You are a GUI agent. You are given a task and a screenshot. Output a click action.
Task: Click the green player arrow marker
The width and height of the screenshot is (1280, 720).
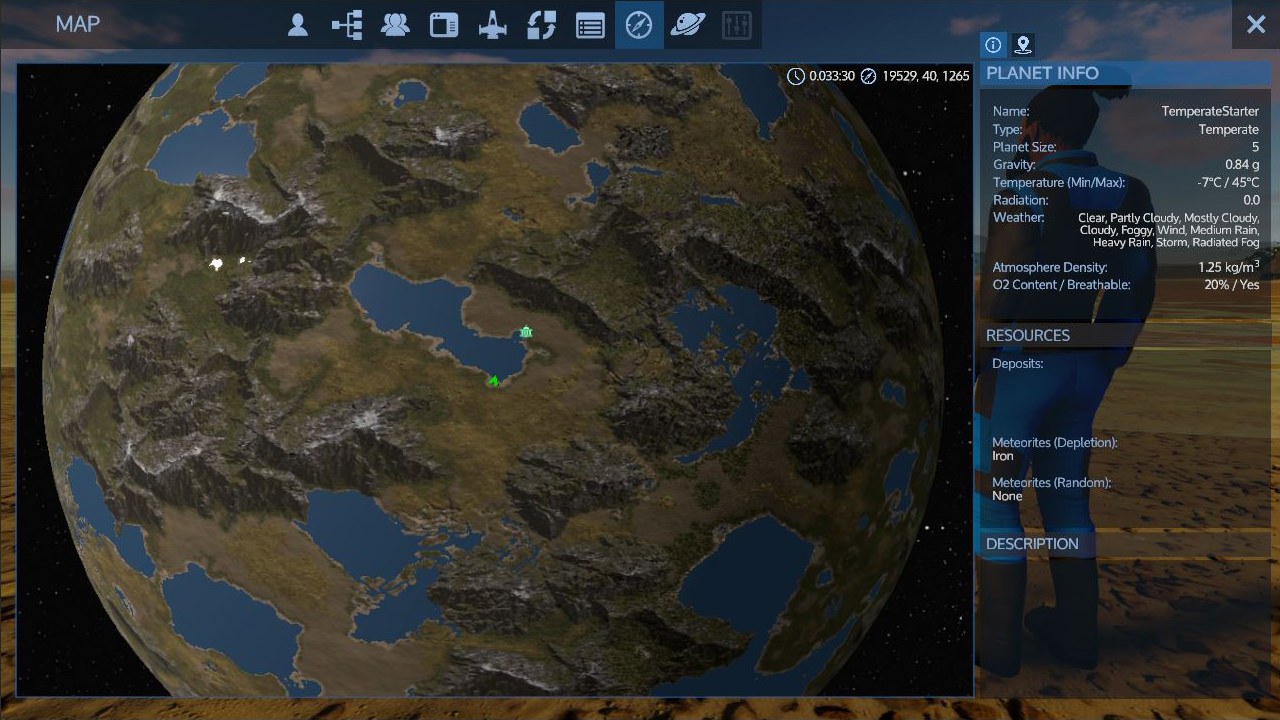(x=493, y=380)
